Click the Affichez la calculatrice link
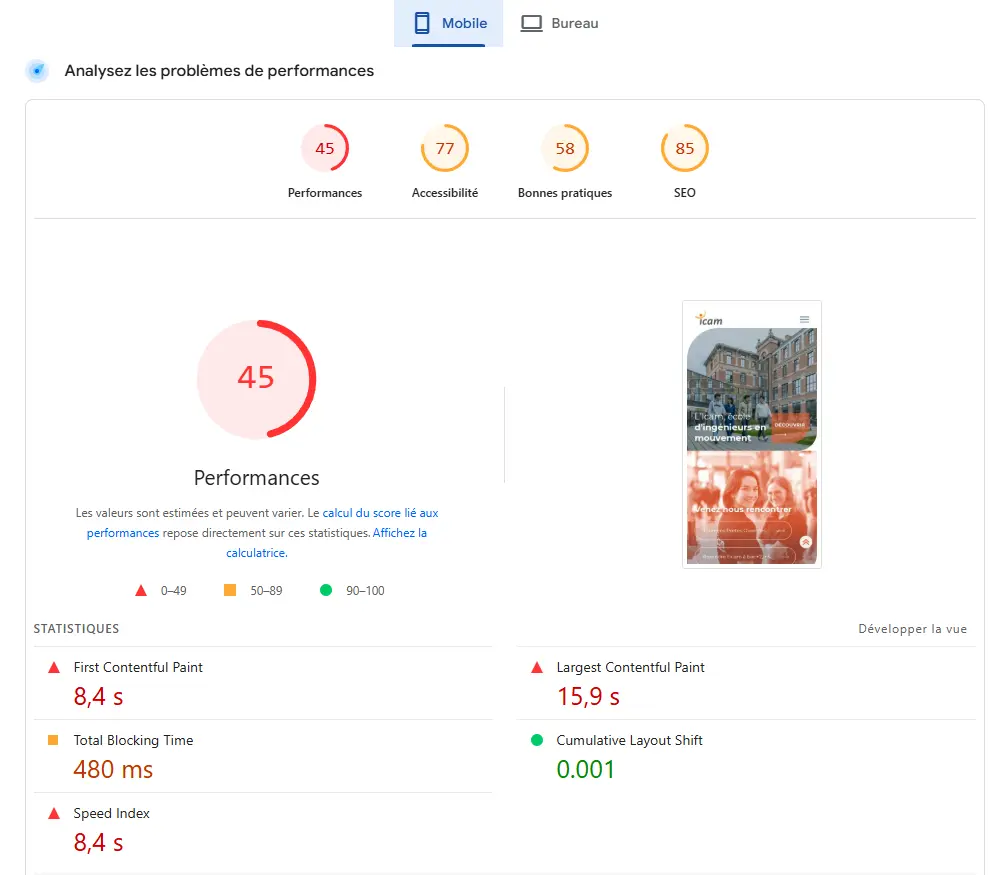Screen dimensions: 1008x875 click(x=399, y=534)
